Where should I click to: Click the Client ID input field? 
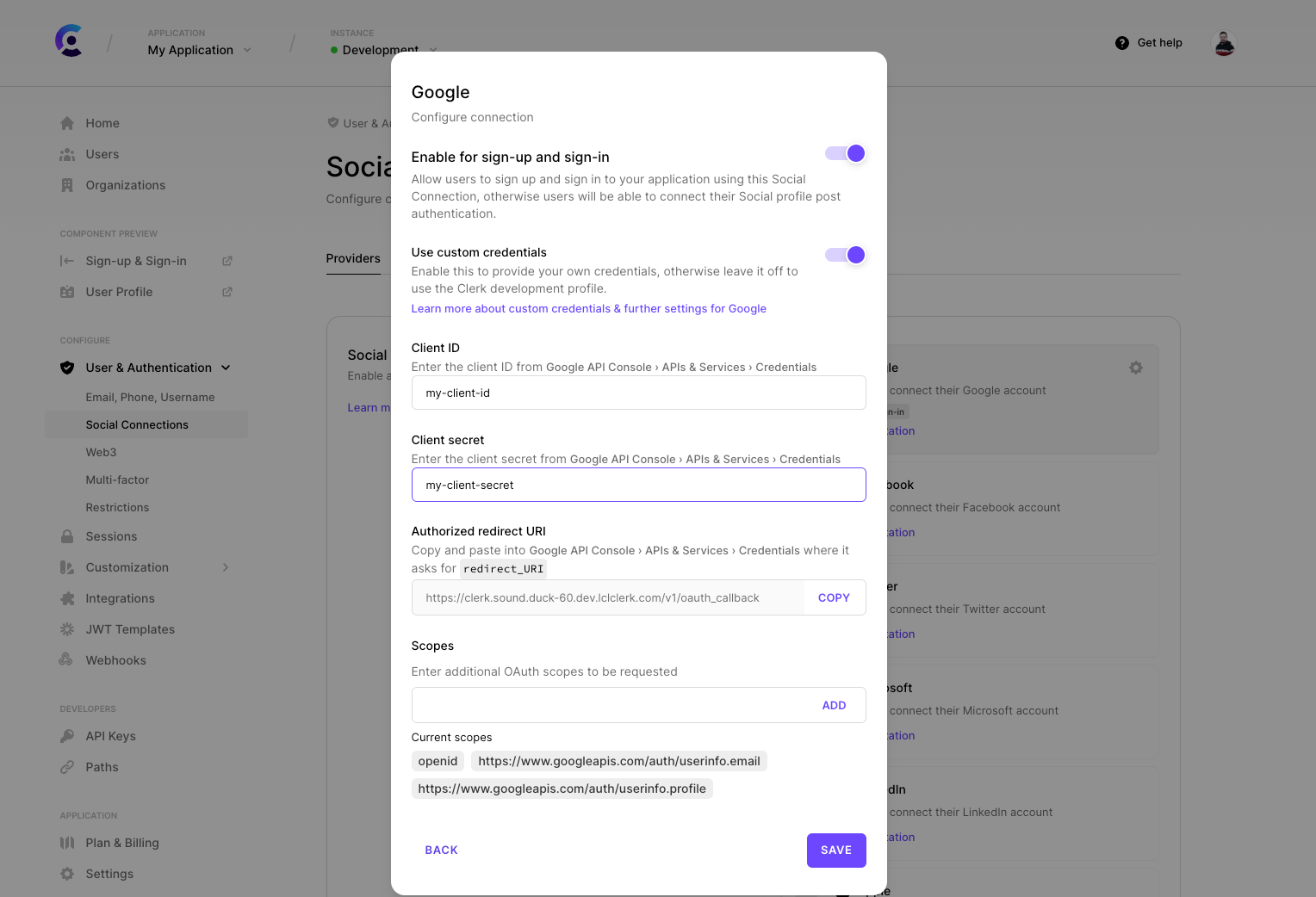[x=638, y=393]
